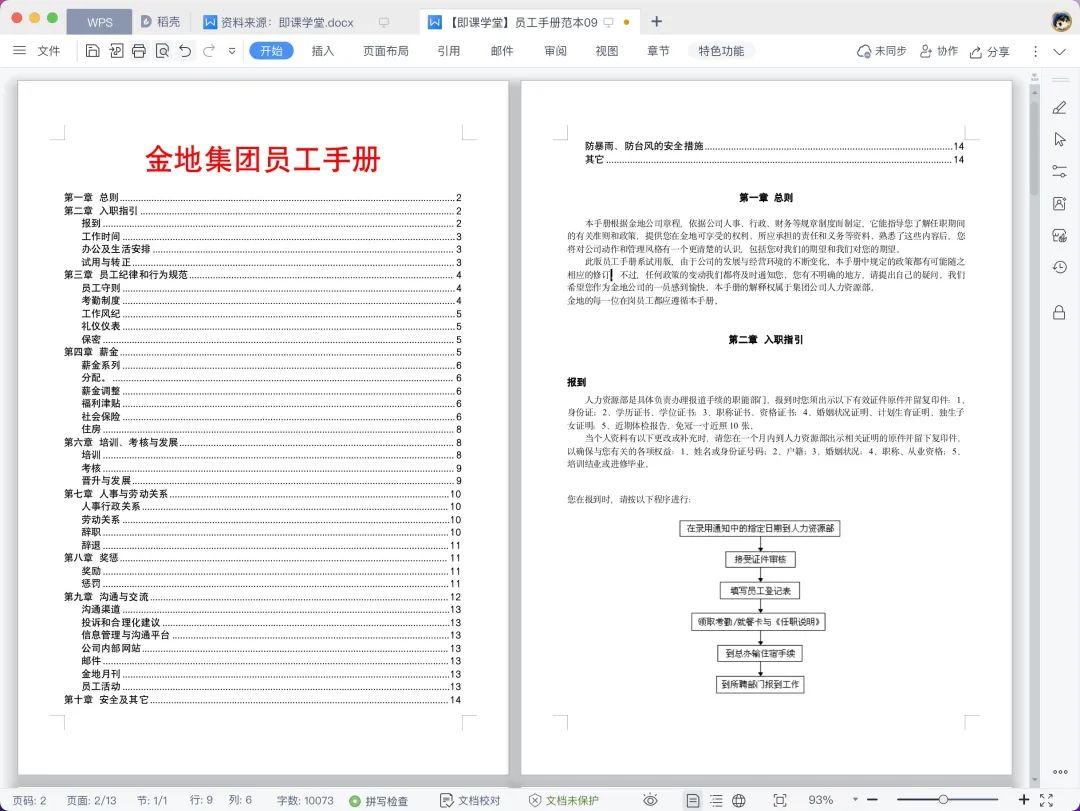Select the arrow selection sidebar tool

tap(1059, 139)
